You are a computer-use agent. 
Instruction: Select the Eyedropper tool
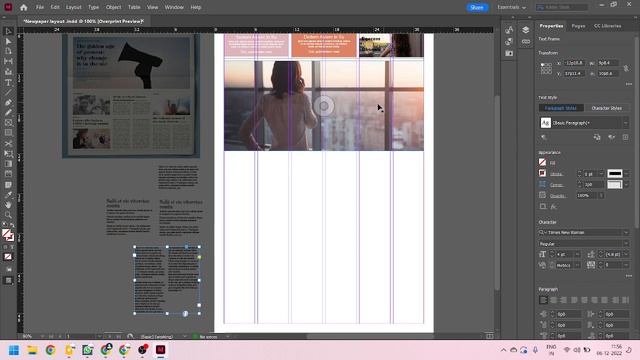[x=8, y=195]
